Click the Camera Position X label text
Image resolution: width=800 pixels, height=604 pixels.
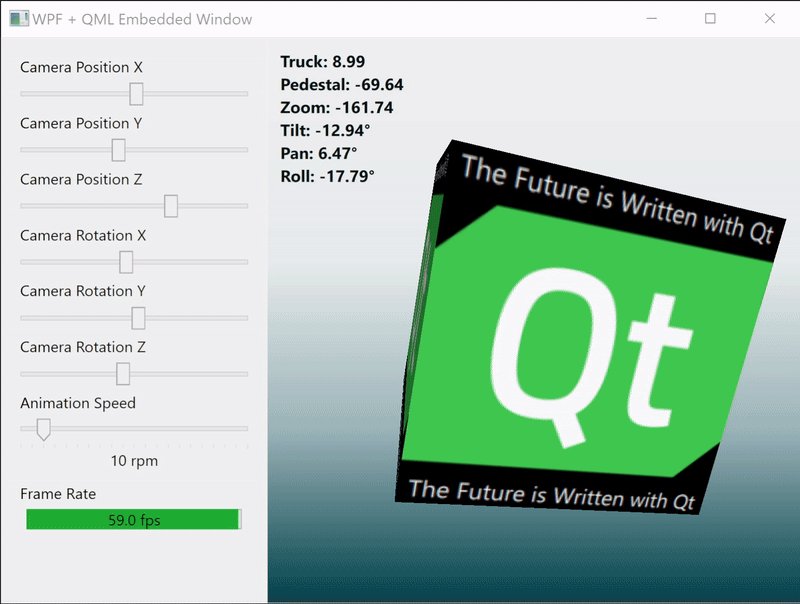(79, 67)
